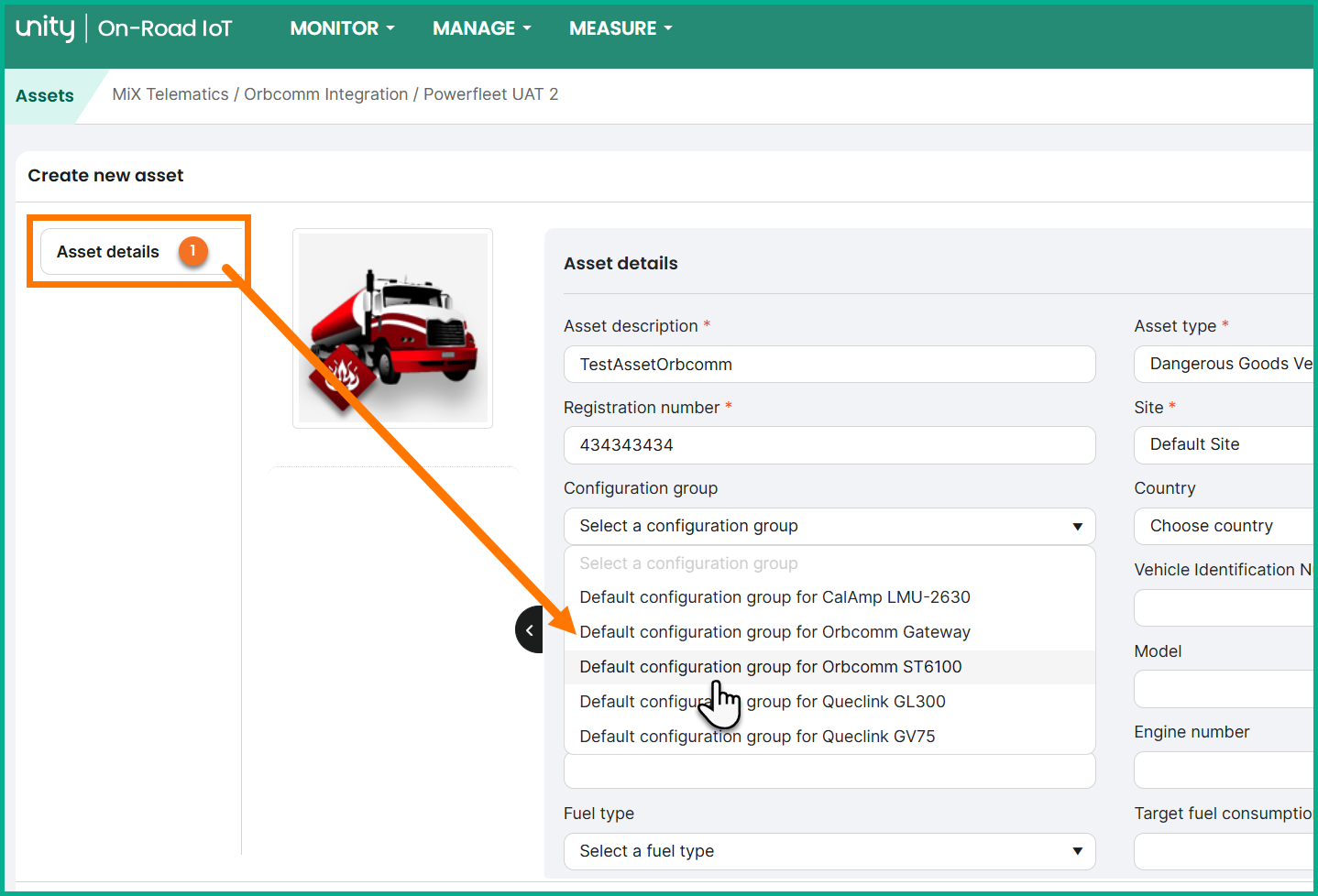Open the MANAGE menu
Screen dimensions: 1318x896
[481, 28]
